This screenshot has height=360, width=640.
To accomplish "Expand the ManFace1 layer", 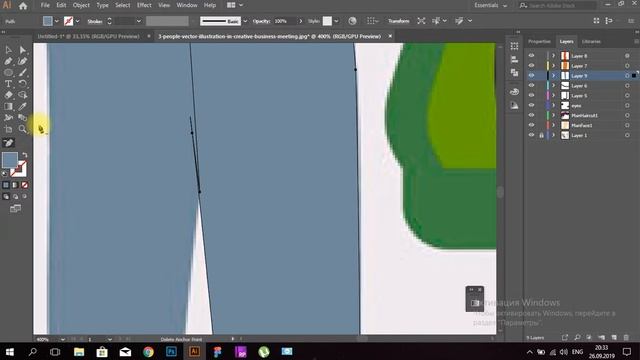I will click(554, 125).
